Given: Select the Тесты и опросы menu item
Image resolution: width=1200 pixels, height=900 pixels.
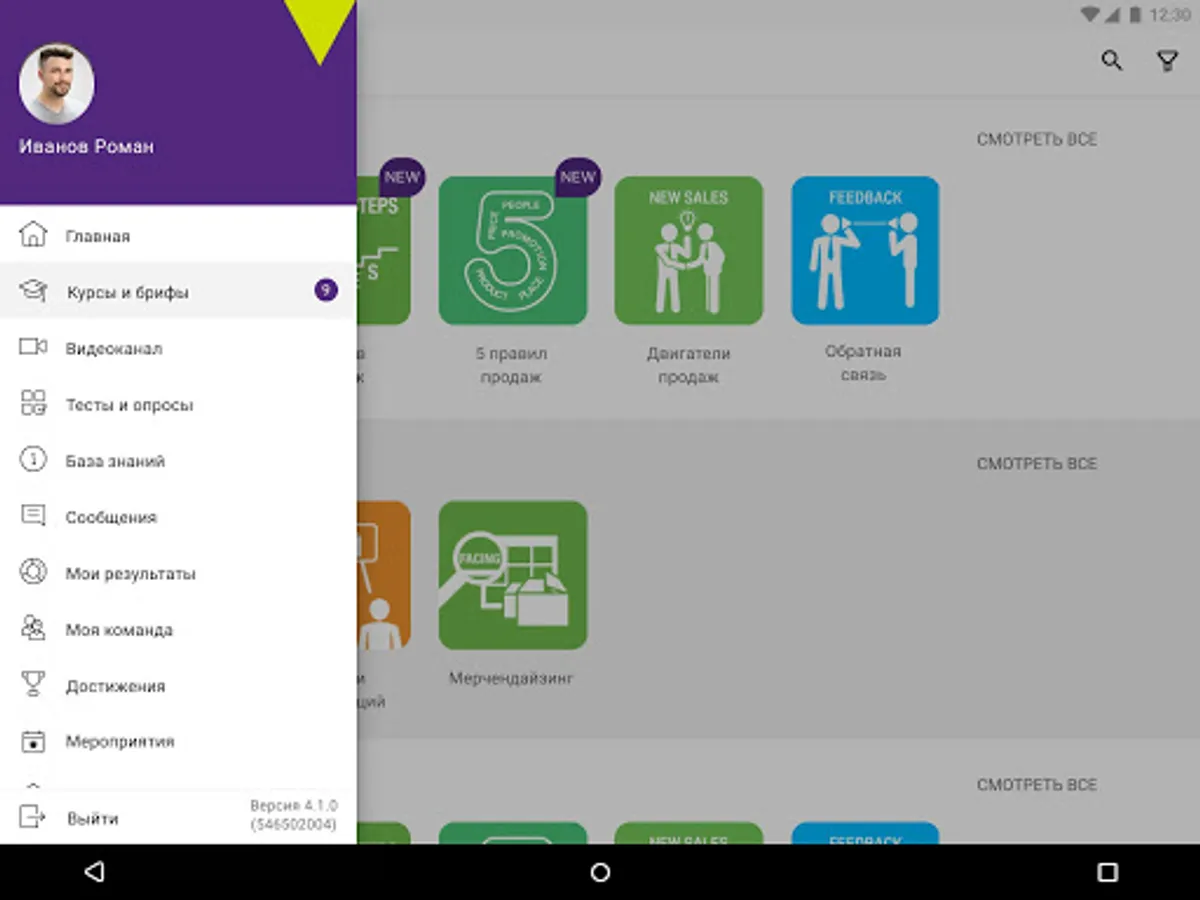Looking at the screenshot, I should pyautogui.click(x=178, y=404).
